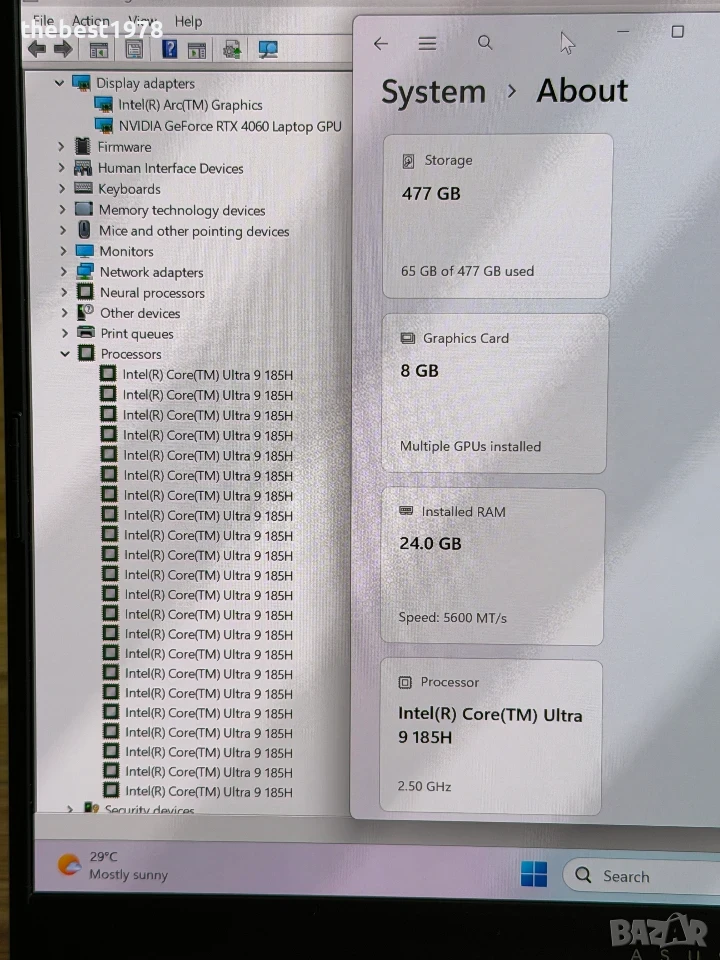Viewport: 720px width, 960px height.
Task: Open the Action menu in Device Manager
Action: click(90, 21)
